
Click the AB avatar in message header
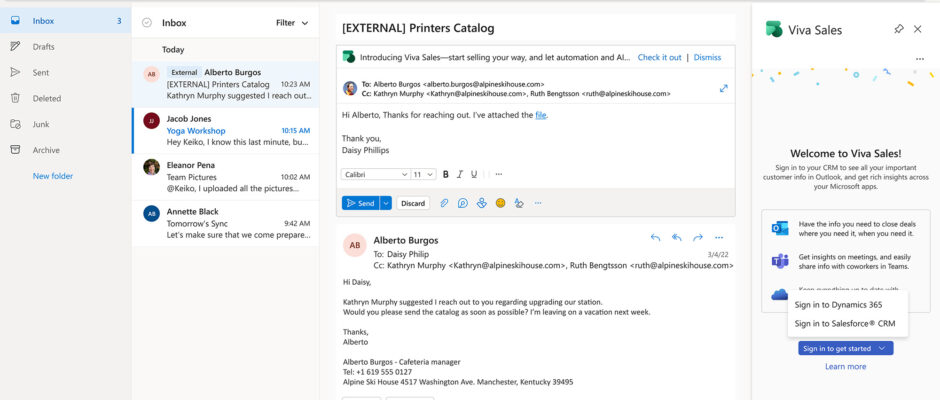(354, 245)
